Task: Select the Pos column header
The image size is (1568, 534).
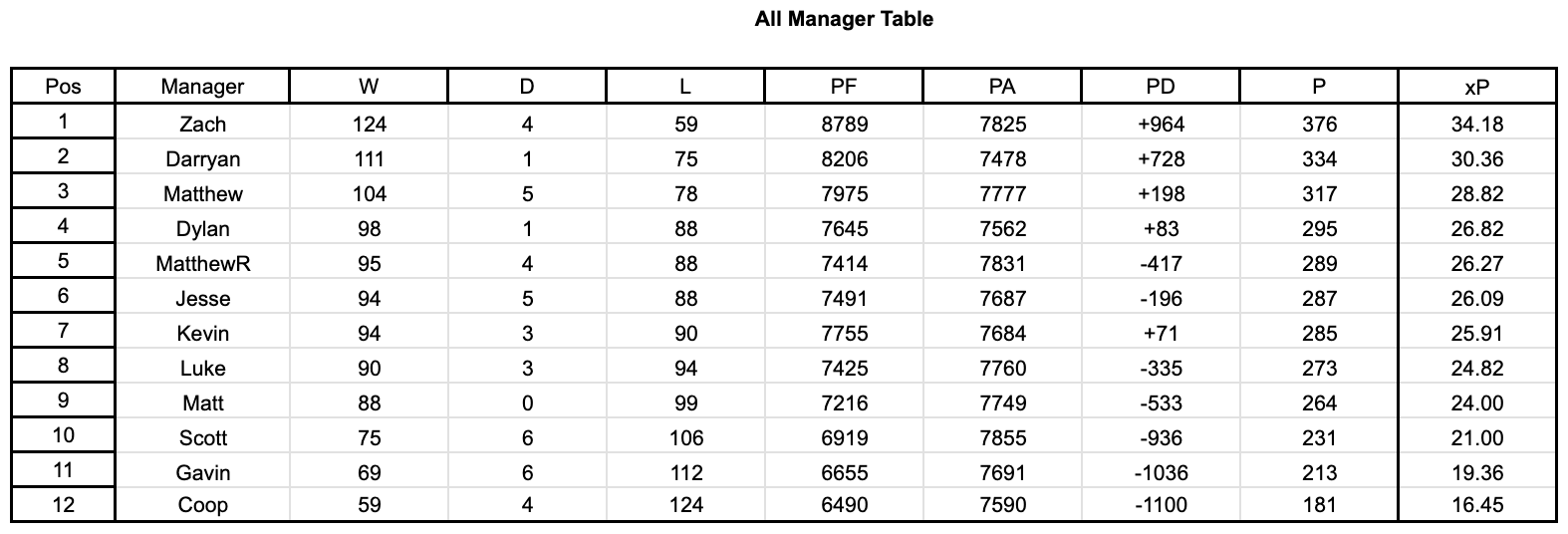Action: tap(63, 87)
